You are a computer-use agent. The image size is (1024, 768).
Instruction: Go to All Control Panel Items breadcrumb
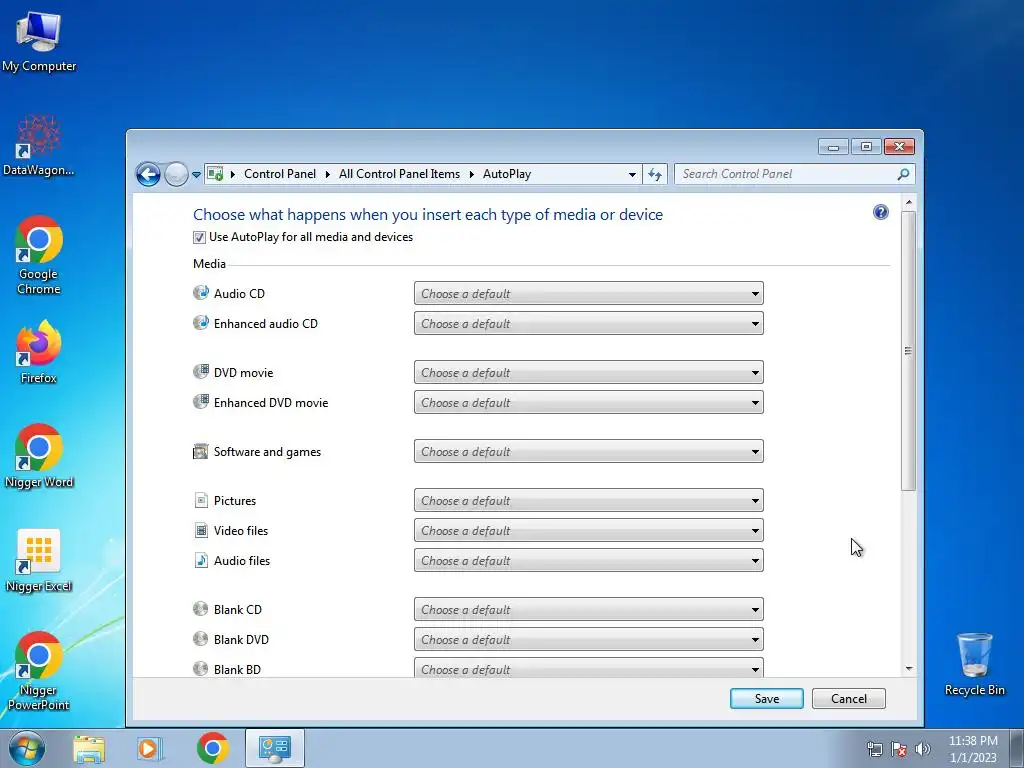coord(399,174)
